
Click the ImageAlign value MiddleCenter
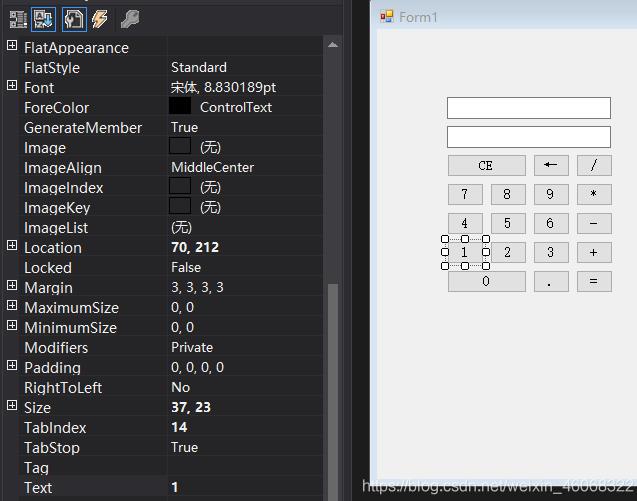pos(212,167)
